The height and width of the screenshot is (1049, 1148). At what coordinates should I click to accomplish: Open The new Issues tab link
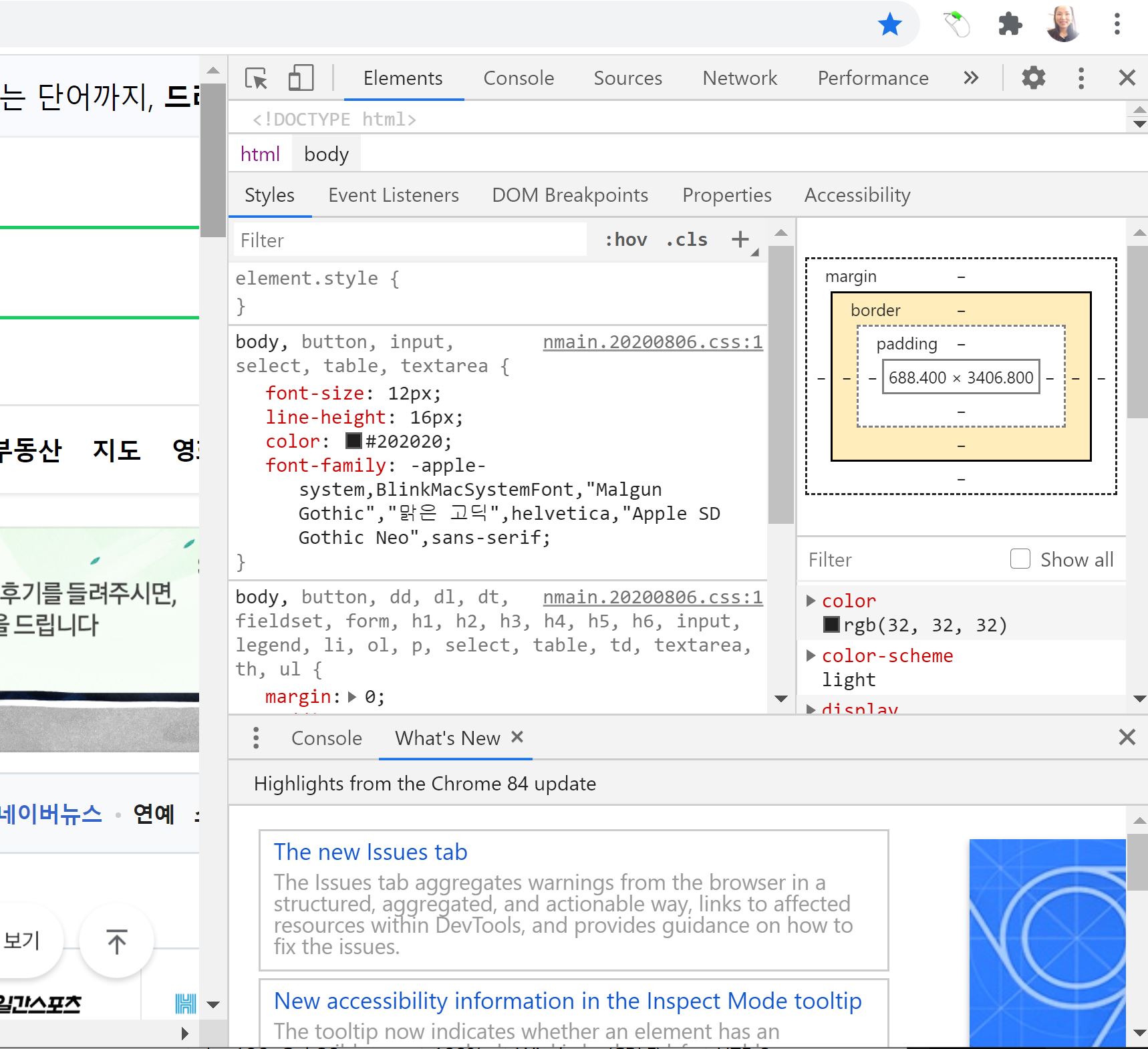[370, 852]
